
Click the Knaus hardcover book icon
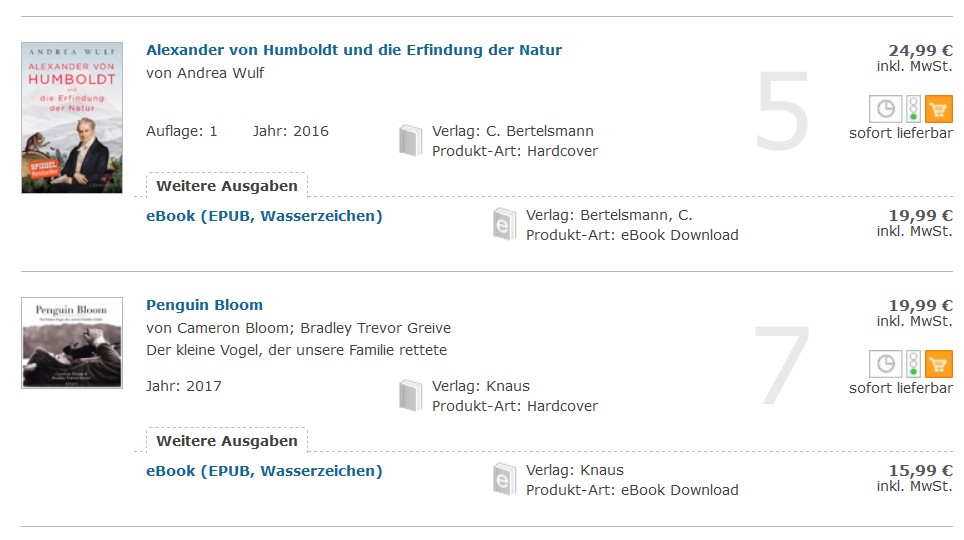(410, 396)
